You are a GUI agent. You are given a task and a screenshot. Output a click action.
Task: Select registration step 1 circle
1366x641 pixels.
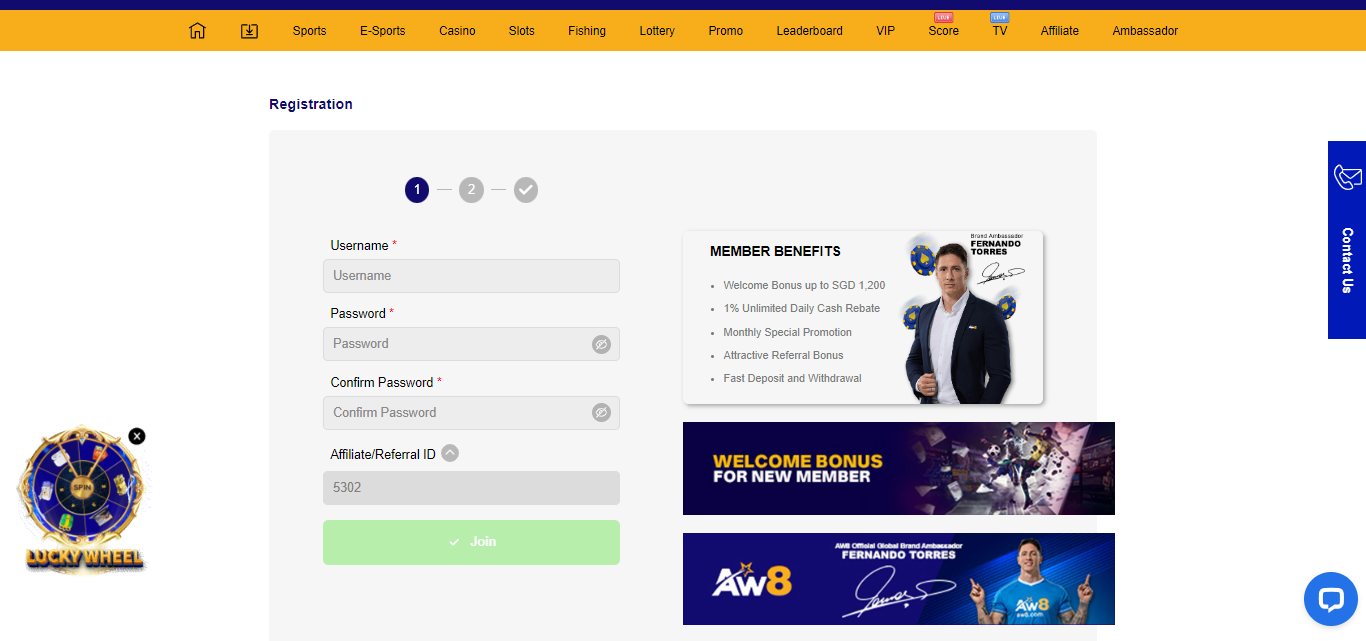point(417,190)
